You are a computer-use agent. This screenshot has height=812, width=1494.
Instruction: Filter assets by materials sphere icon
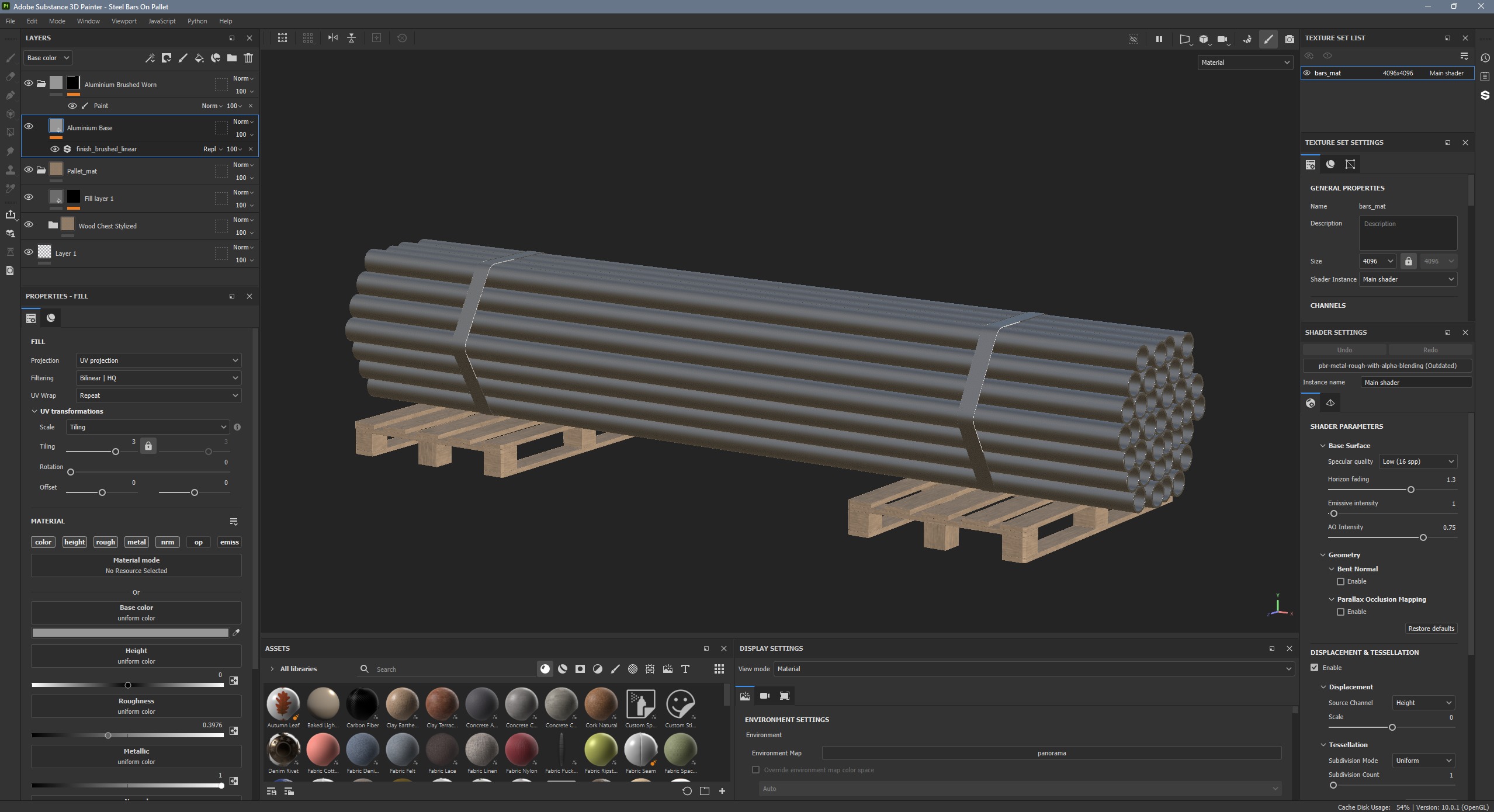[545, 669]
